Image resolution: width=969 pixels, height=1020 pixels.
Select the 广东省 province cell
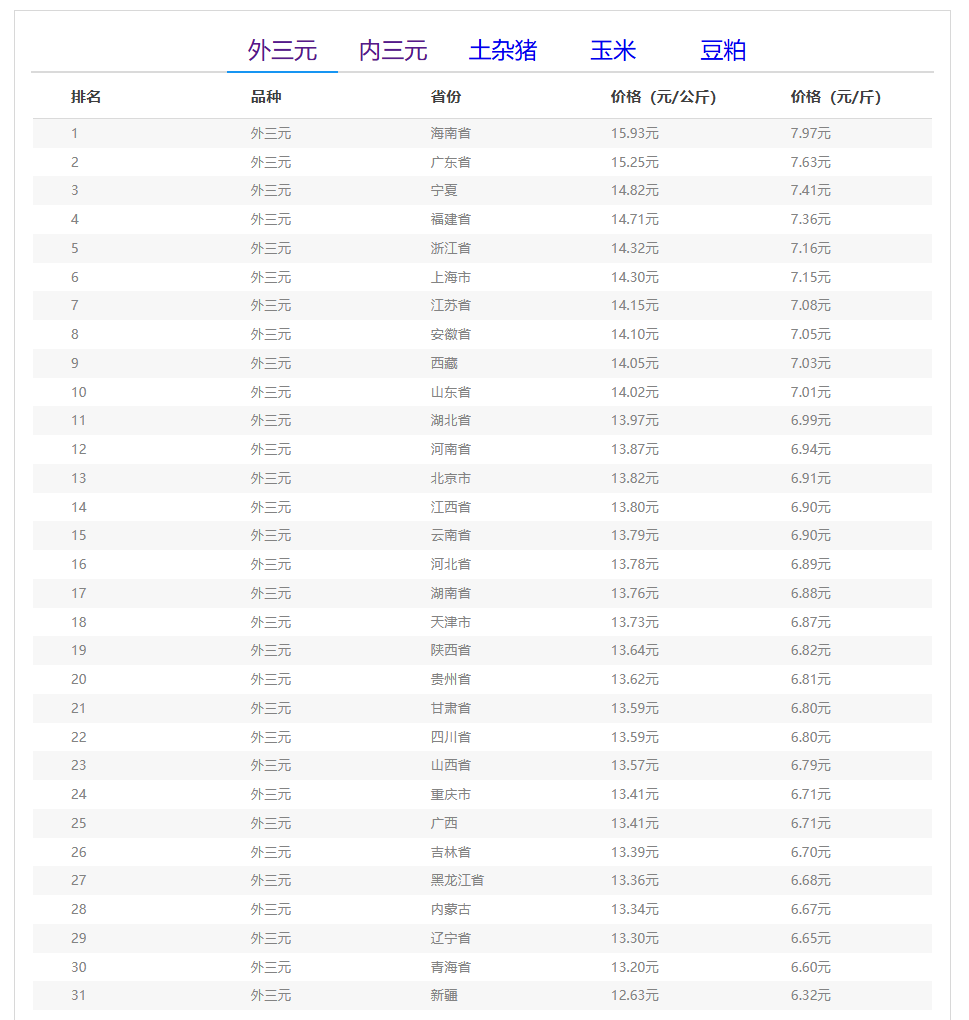pyautogui.click(x=450, y=162)
